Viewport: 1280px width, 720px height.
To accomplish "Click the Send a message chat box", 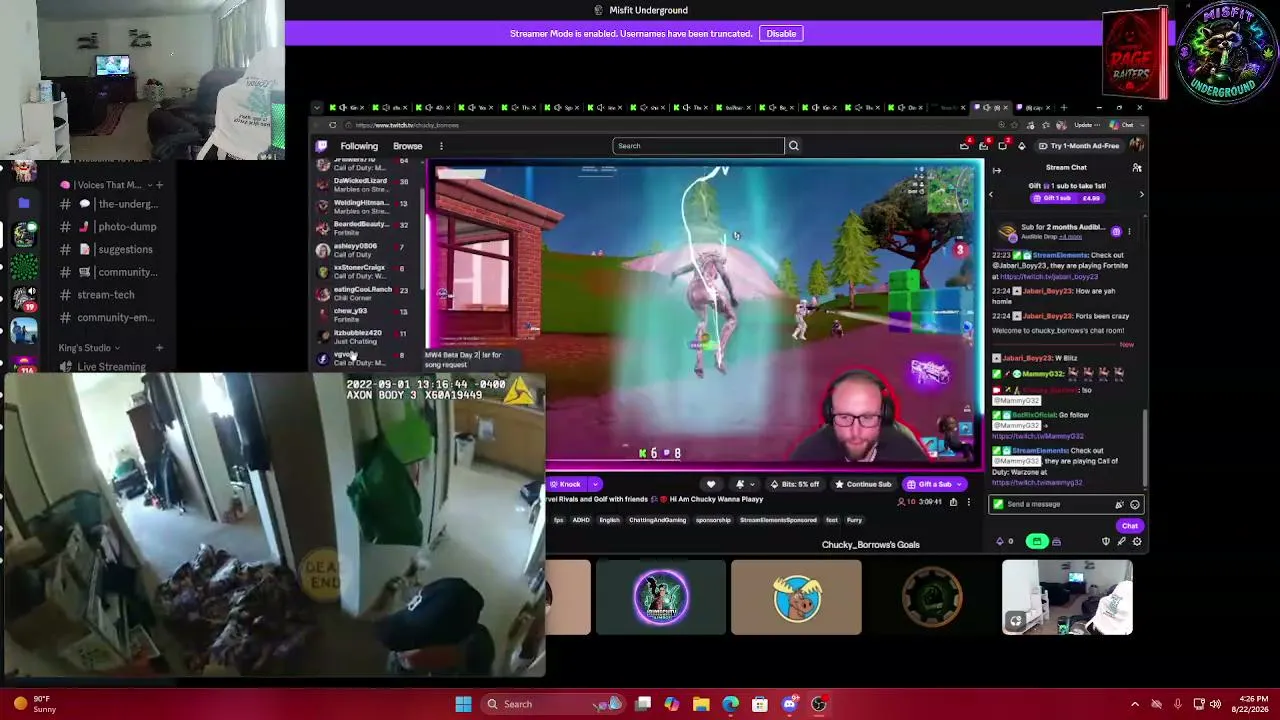I will [1066, 504].
